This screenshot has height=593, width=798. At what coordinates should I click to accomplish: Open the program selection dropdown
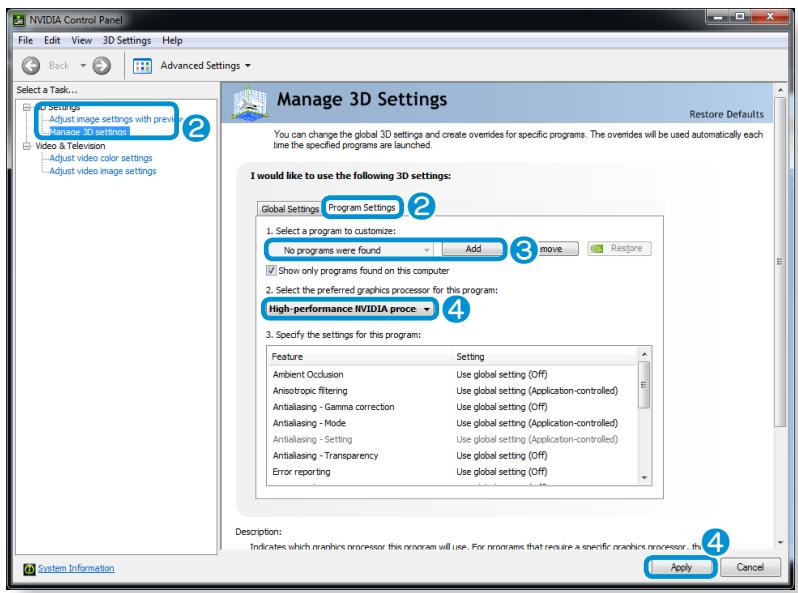pos(350,250)
